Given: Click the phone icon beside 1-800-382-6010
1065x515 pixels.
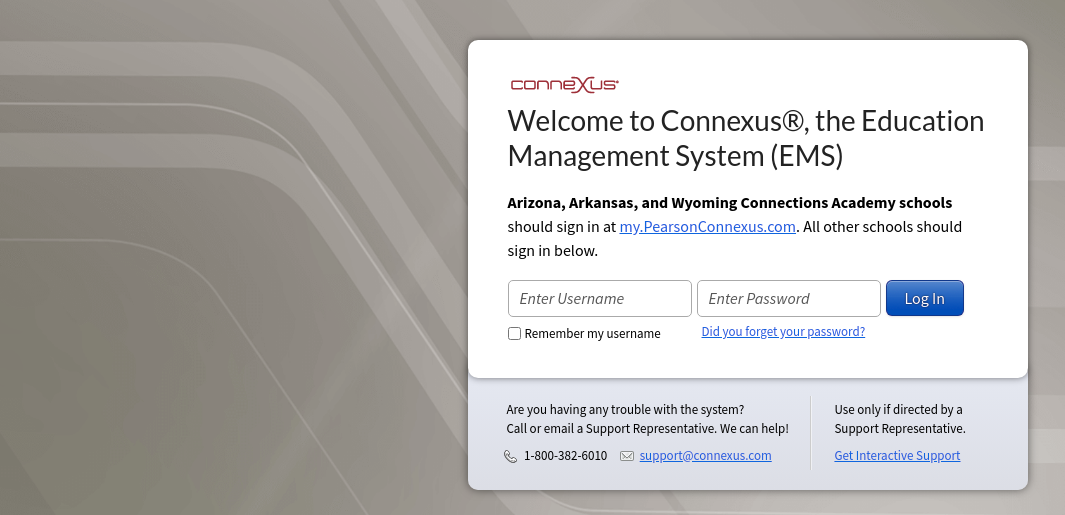Looking at the screenshot, I should (511, 456).
